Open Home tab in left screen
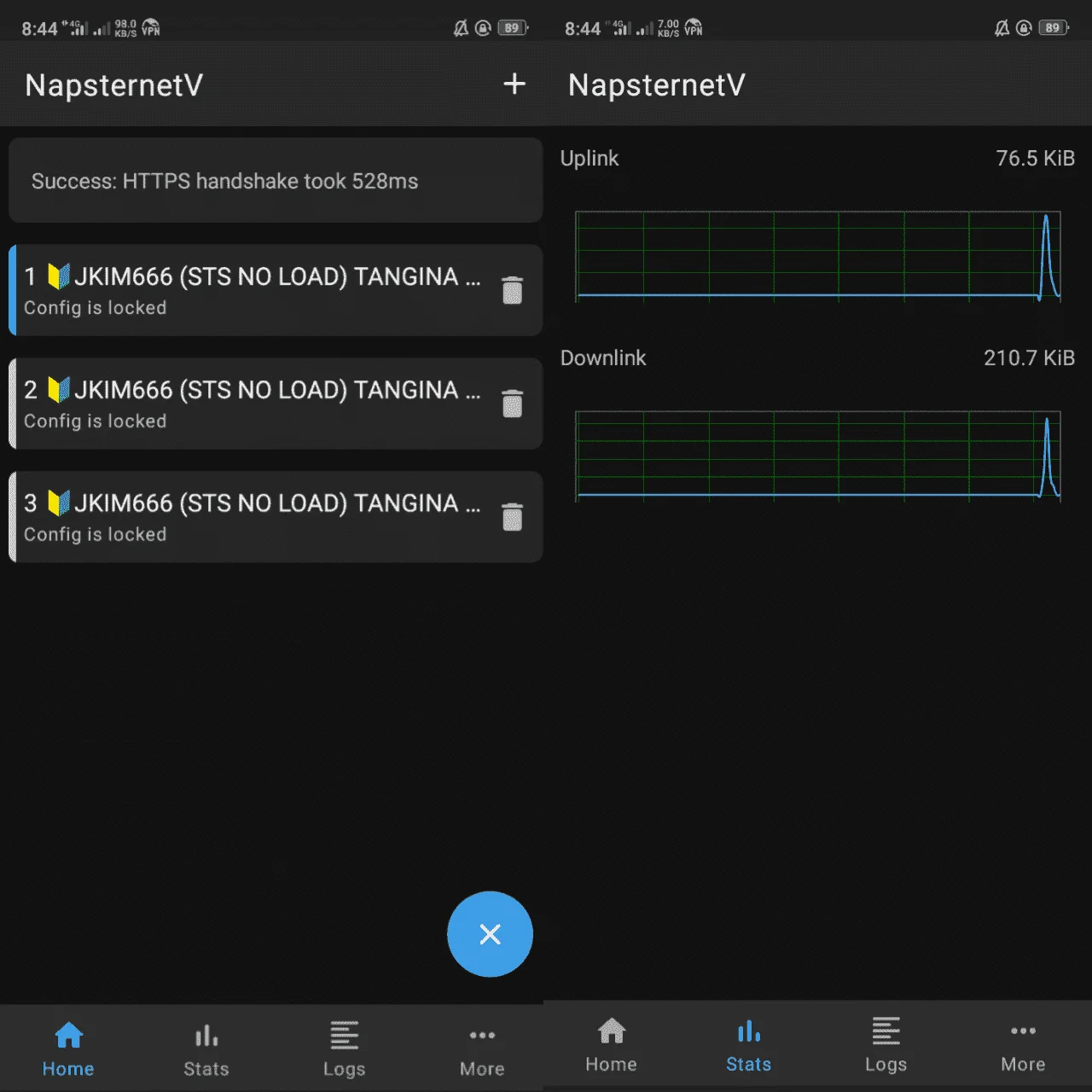Image resolution: width=1092 pixels, height=1092 pixels. [68, 1049]
